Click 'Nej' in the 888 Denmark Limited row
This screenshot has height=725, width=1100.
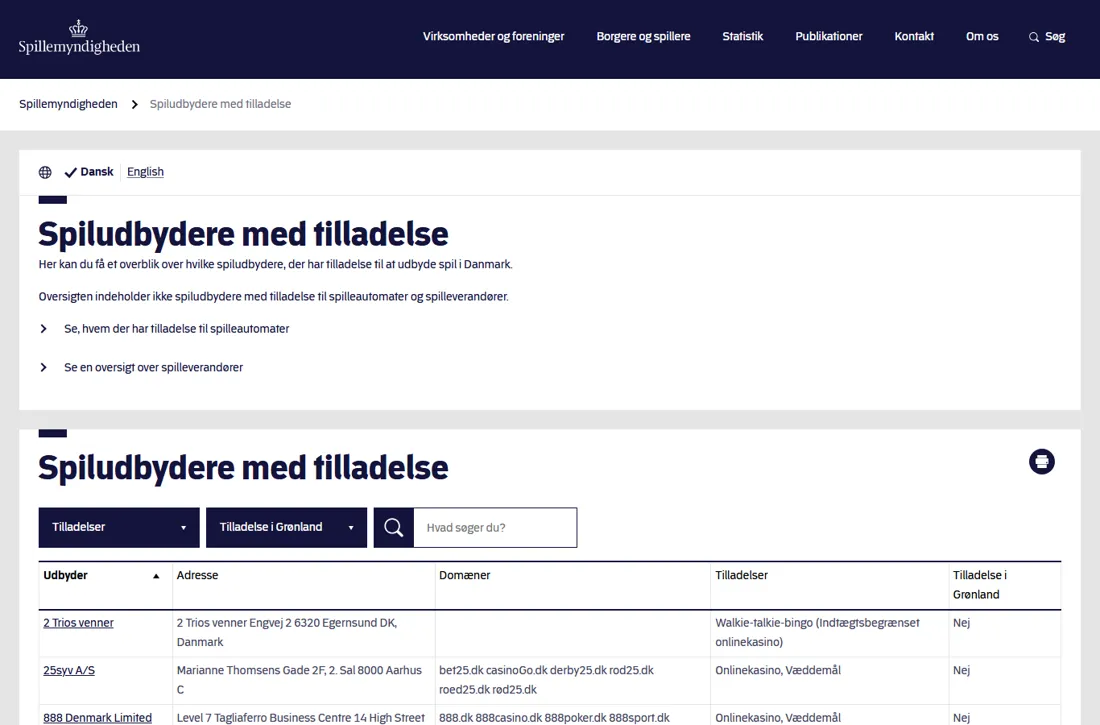(x=962, y=717)
